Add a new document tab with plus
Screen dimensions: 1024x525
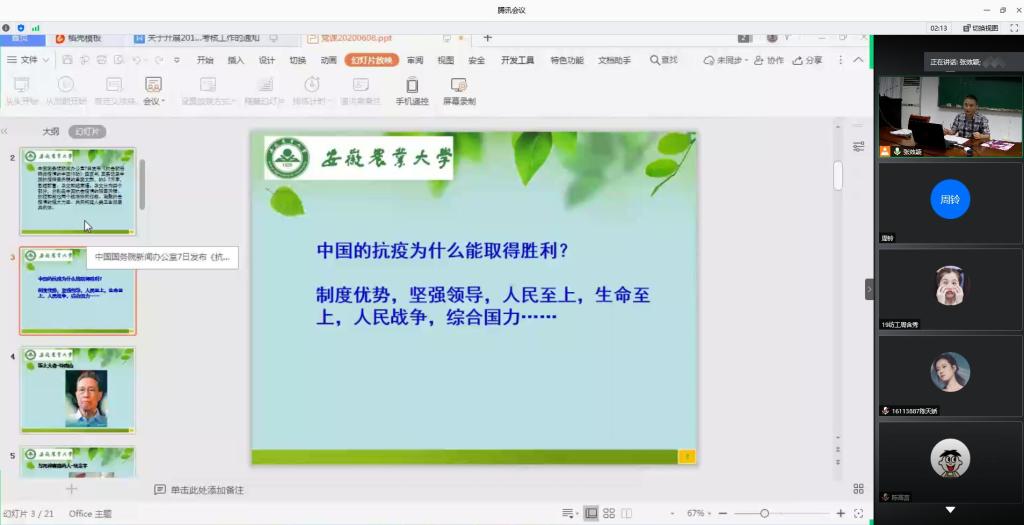487,38
